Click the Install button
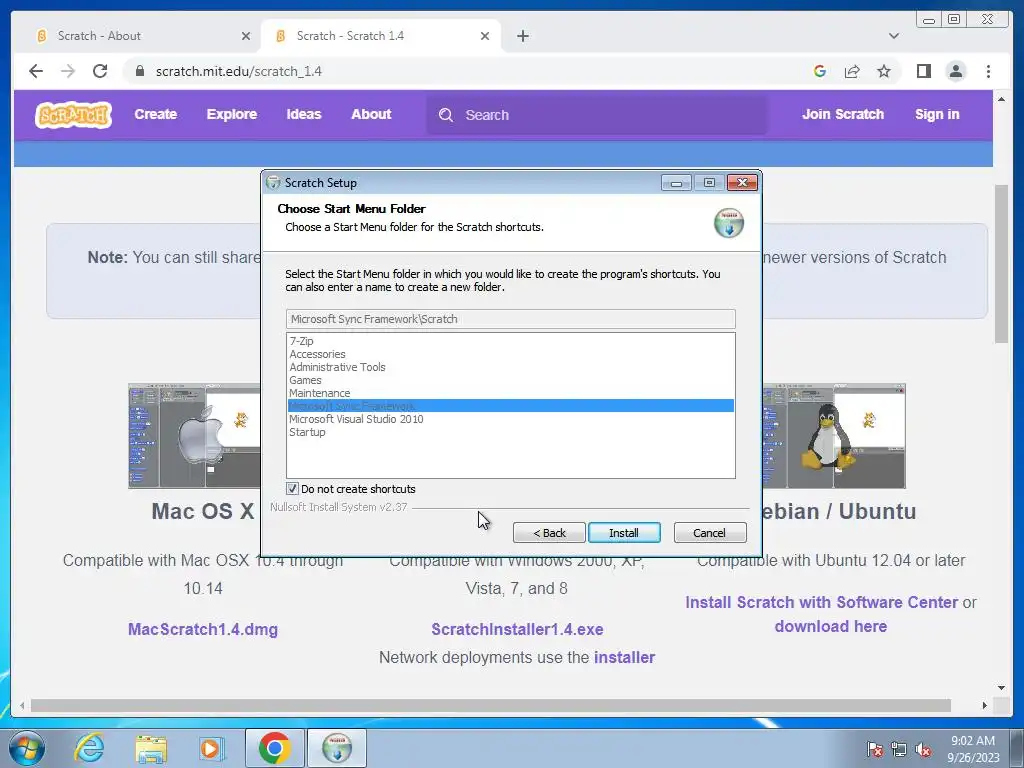The image size is (1024, 768). pyautogui.click(x=624, y=533)
